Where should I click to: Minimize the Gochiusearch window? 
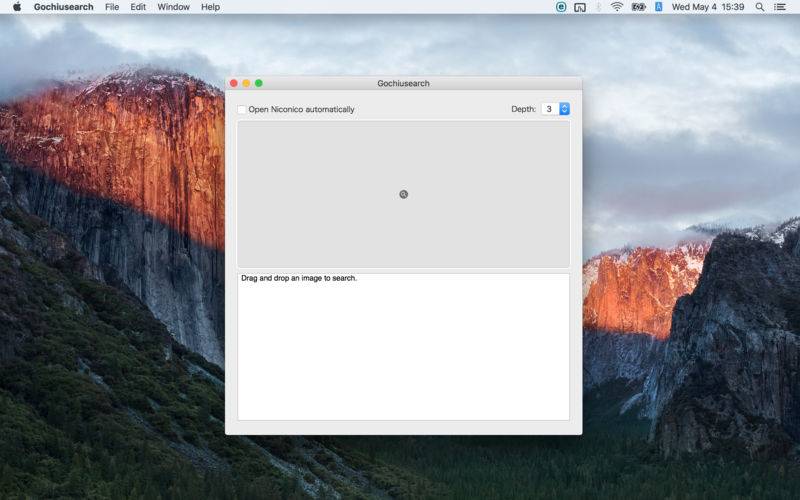pos(246,83)
